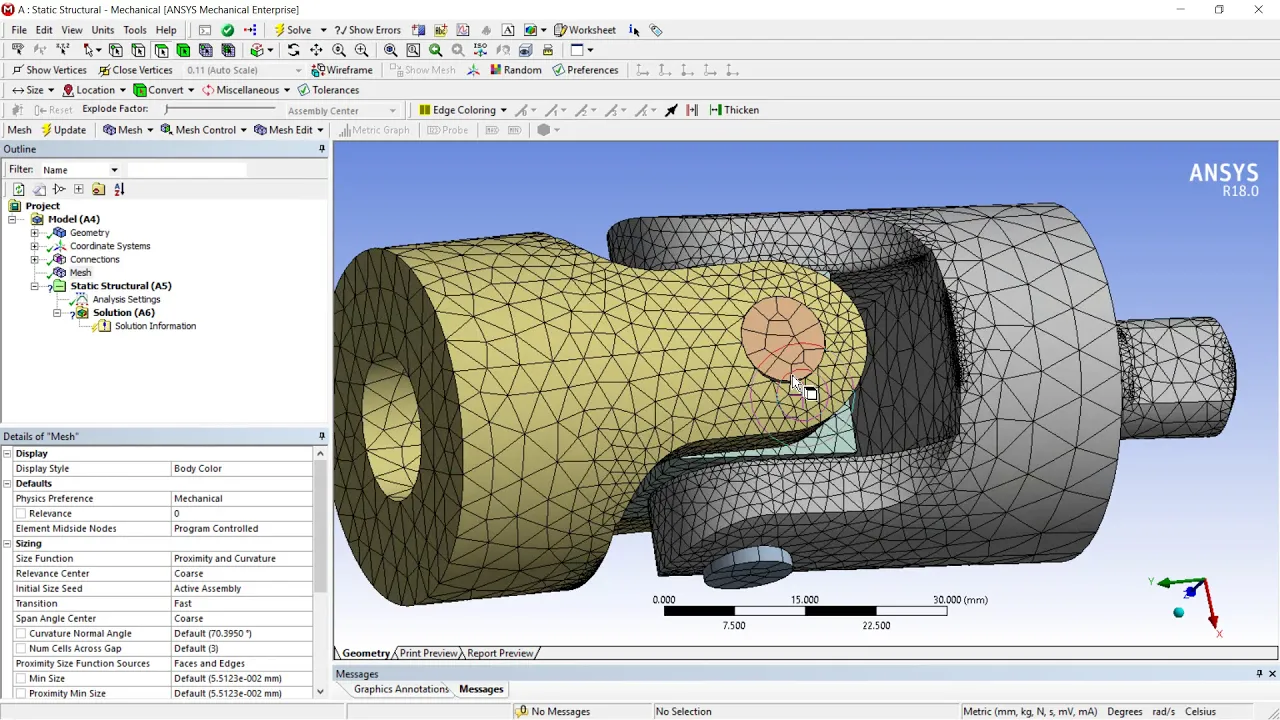Click the Explode Factor slider
Screen dimensions: 1280x720
click(x=222, y=109)
